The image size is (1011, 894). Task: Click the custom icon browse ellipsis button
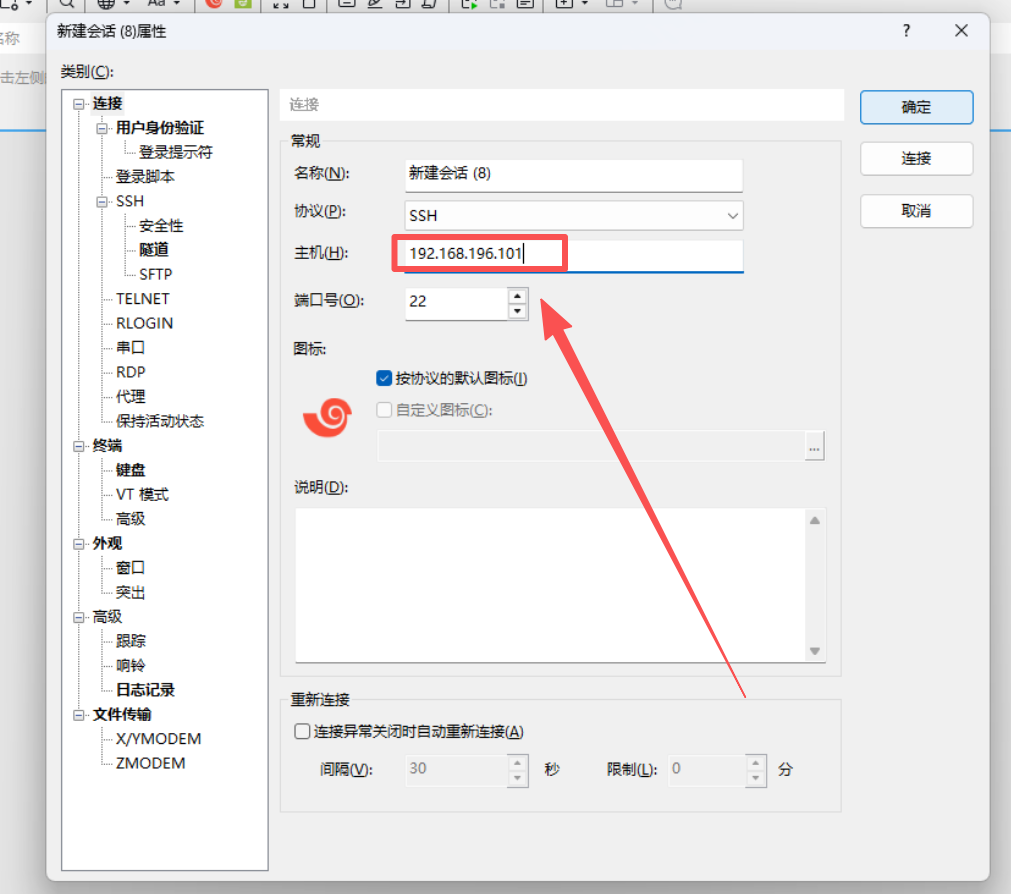pyautogui.click(x=814, y=447)
